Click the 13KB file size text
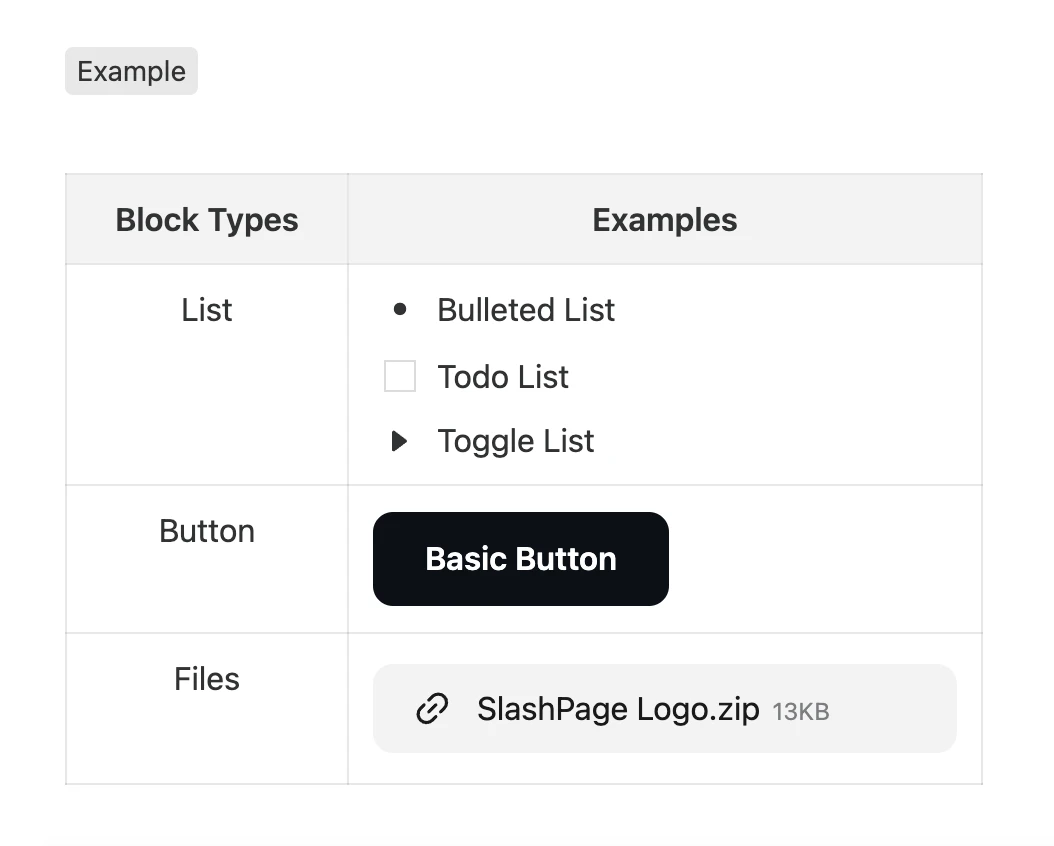The height and width of the screenshot is (846, 1054). click(x=801, y=712)
